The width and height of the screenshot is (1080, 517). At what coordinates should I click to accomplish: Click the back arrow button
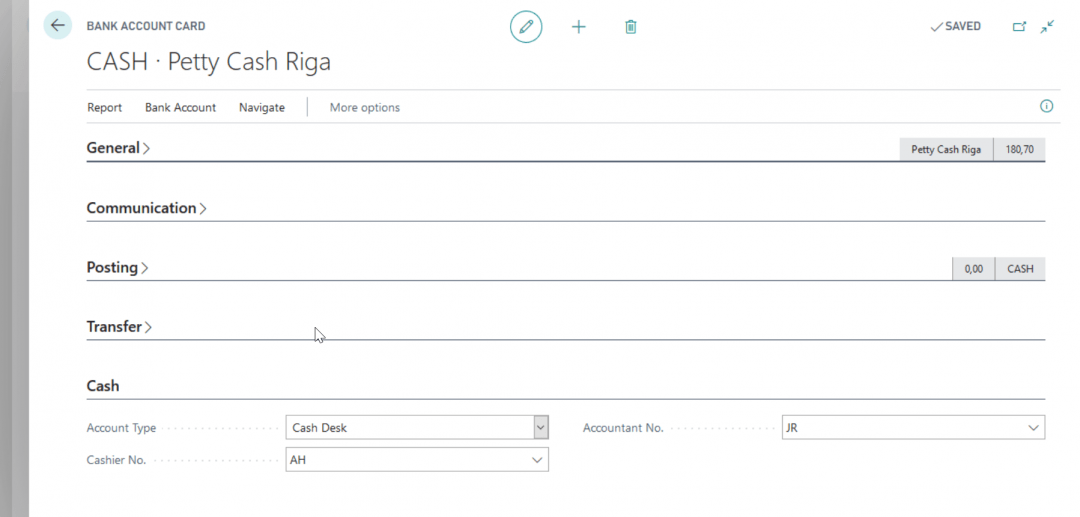click(x=57, y=26)
